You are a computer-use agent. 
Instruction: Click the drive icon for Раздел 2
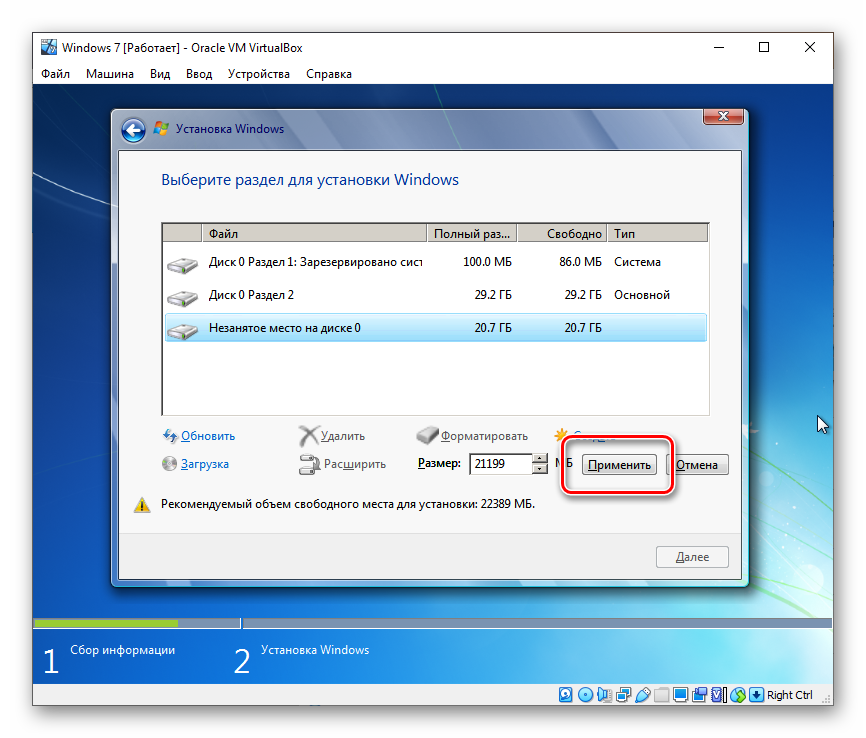coord(182,298)
